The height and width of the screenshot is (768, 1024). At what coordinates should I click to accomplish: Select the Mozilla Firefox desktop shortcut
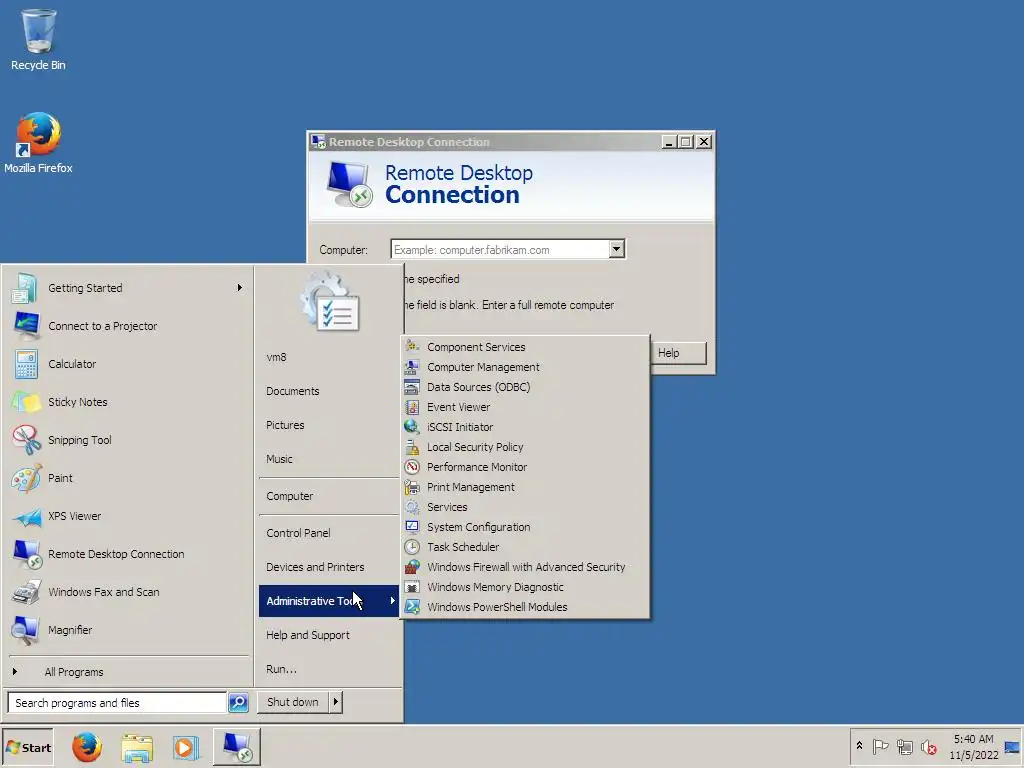38,134
